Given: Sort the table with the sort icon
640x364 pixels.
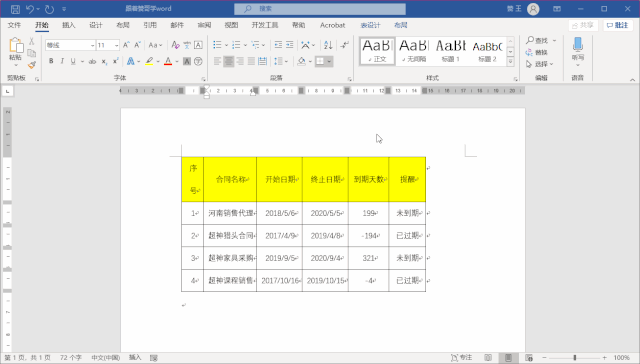Looking at the screenshot, I should coord(328,45).
